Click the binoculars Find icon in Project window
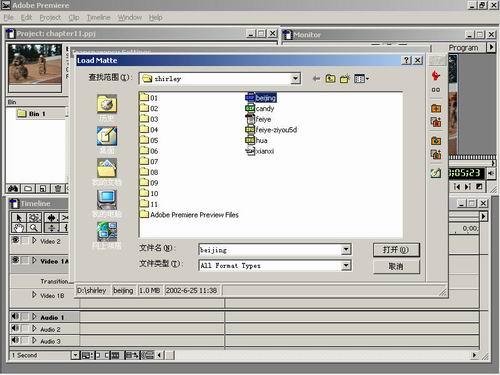Screen dimensions: 500x375 (13, 189)
